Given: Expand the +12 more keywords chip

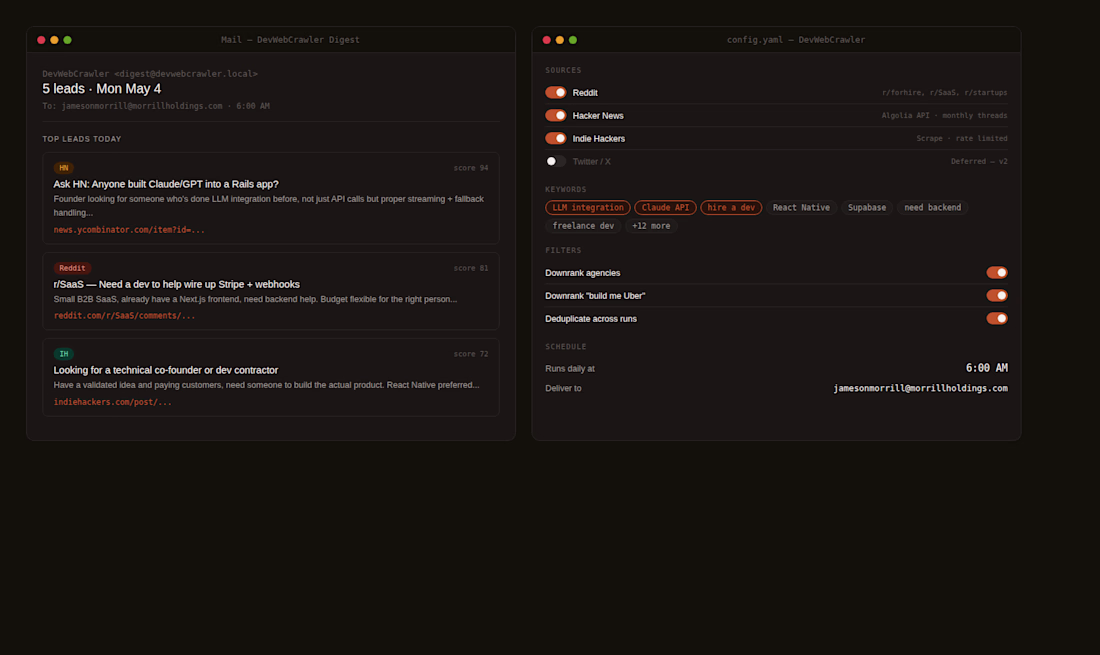Looking at the screenshot, I should (651, 226).
